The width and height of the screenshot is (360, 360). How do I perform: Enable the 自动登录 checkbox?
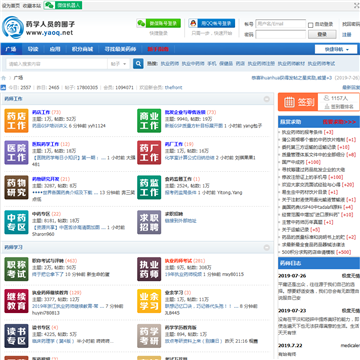click(x=311, y=25)
